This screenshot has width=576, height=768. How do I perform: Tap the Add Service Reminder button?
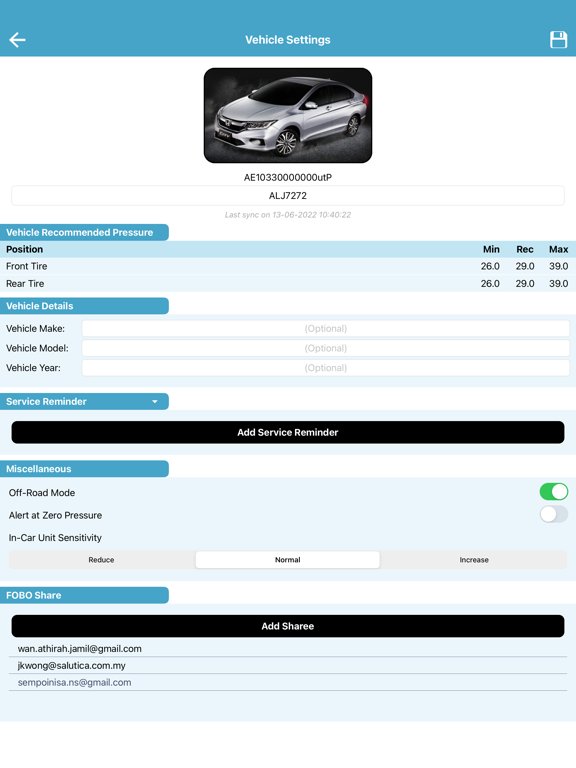(x=288, y=432)
